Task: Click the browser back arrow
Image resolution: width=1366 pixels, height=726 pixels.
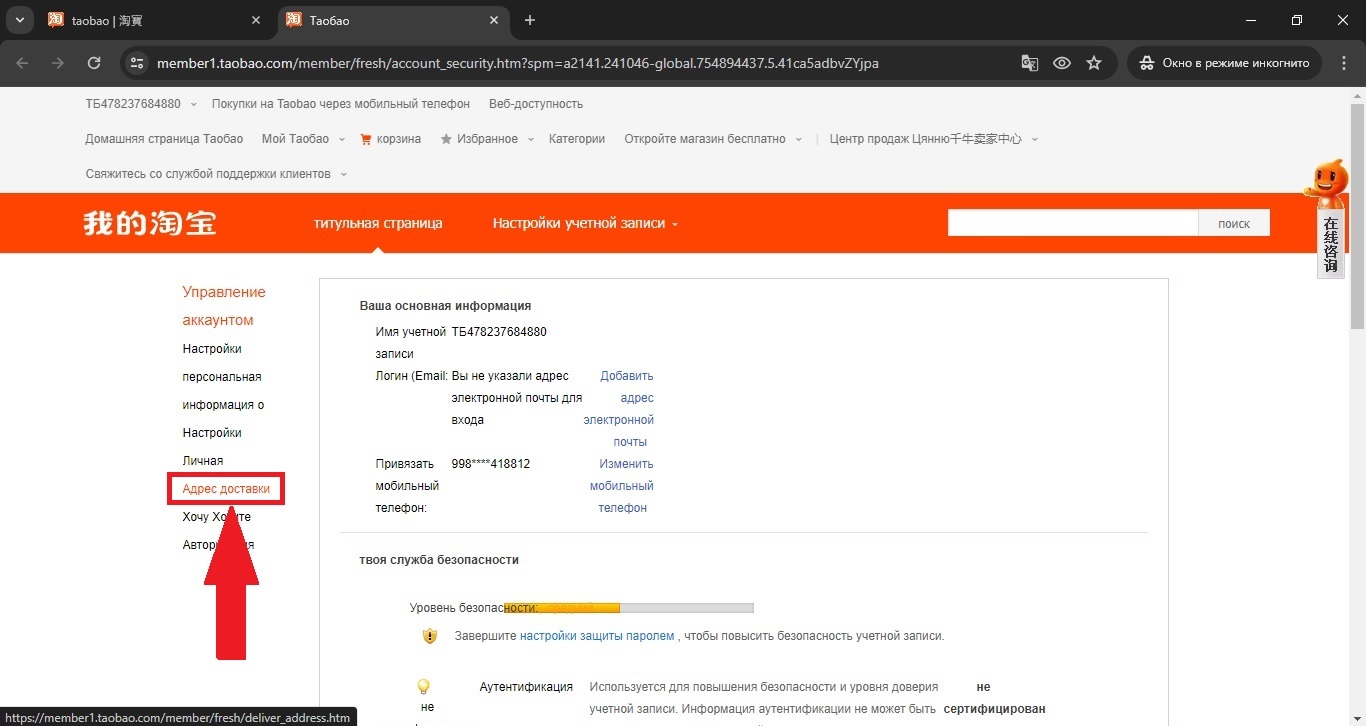Action: (x=22, y=63)
